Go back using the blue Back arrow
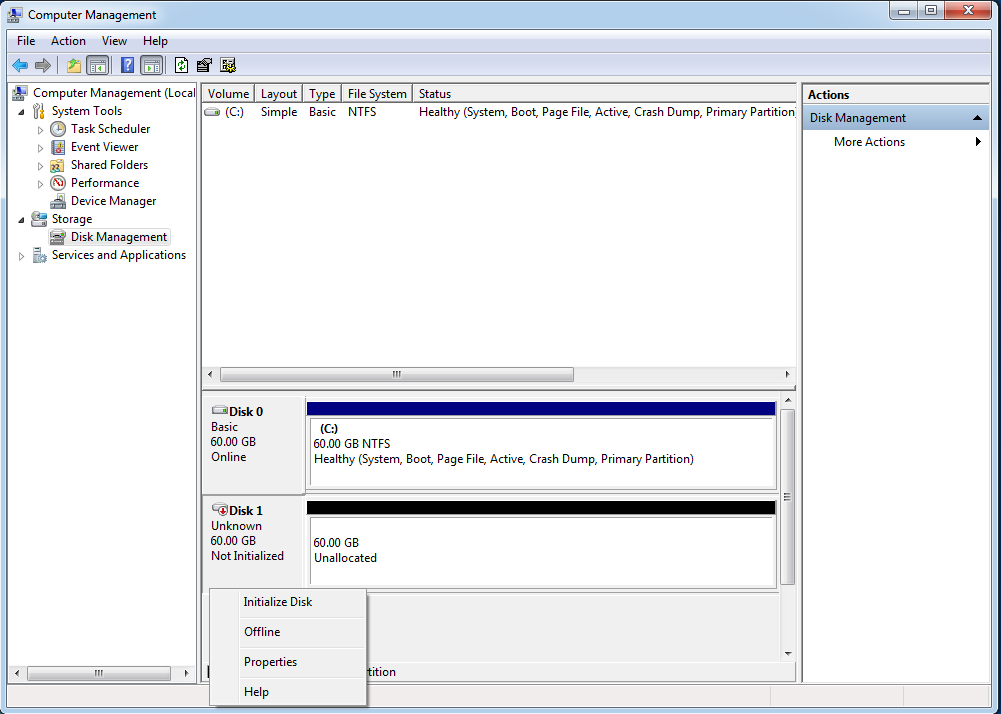The height and width of the screenshot is (714, 1001). coord(20,65)
